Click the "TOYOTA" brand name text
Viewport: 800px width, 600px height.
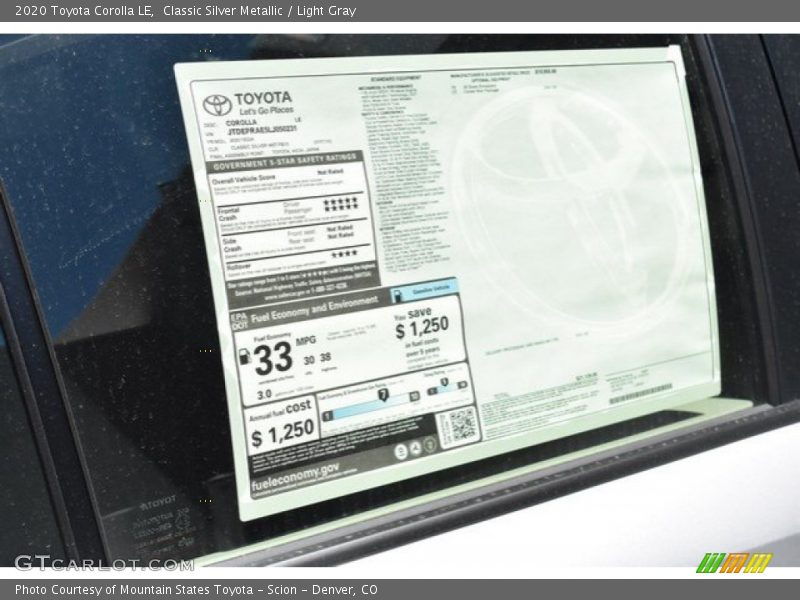click(263, 98)
